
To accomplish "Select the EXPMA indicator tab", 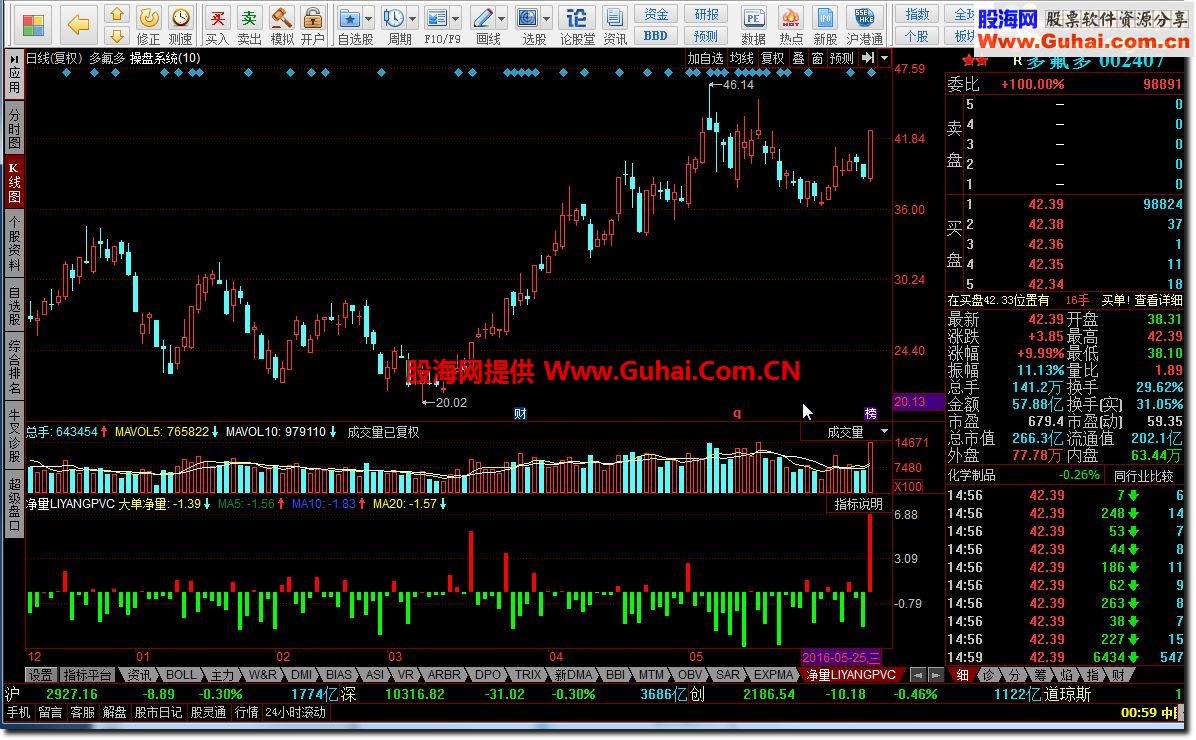I will (x=774, y=675).
